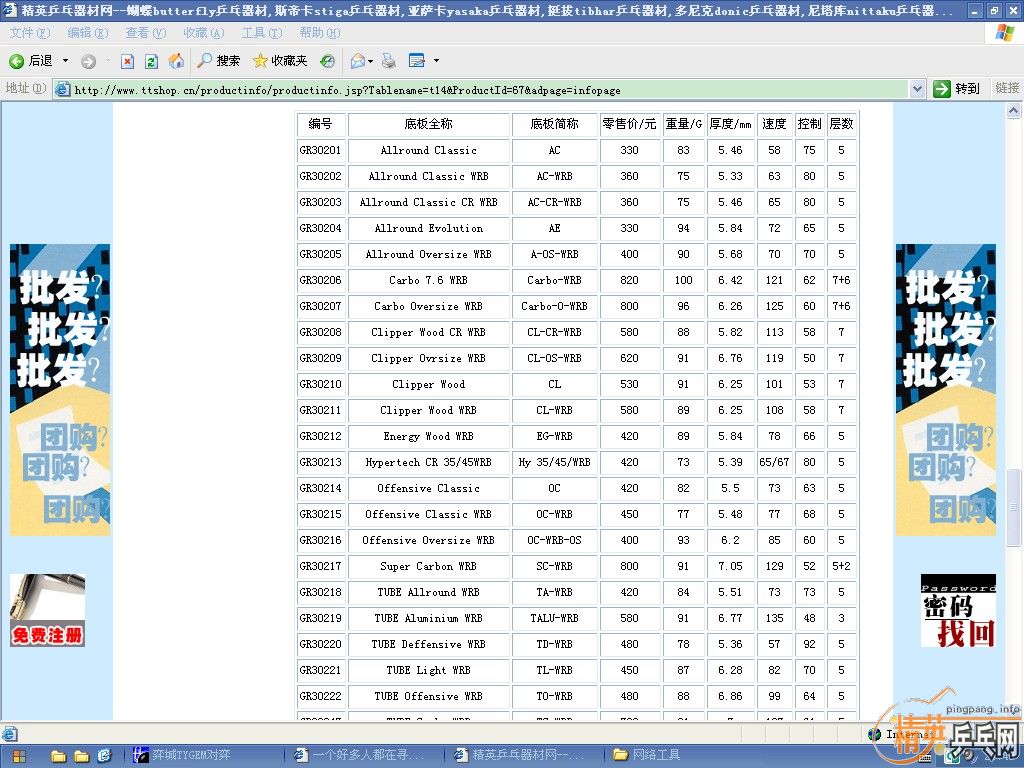
Task: Click the cell Super Carbon WRB
Action: click(428, 566)
